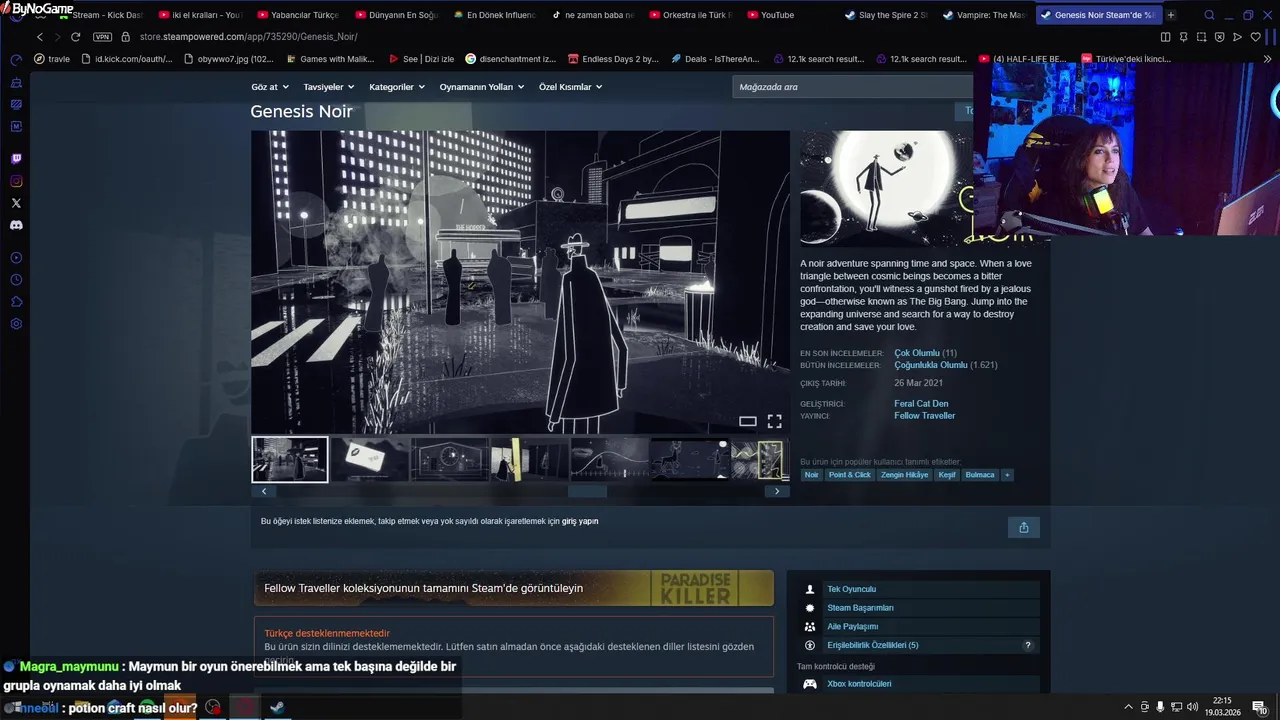Click the Bulmaca tag
This screenshot has height=720, width=1280.
(980, 475)
